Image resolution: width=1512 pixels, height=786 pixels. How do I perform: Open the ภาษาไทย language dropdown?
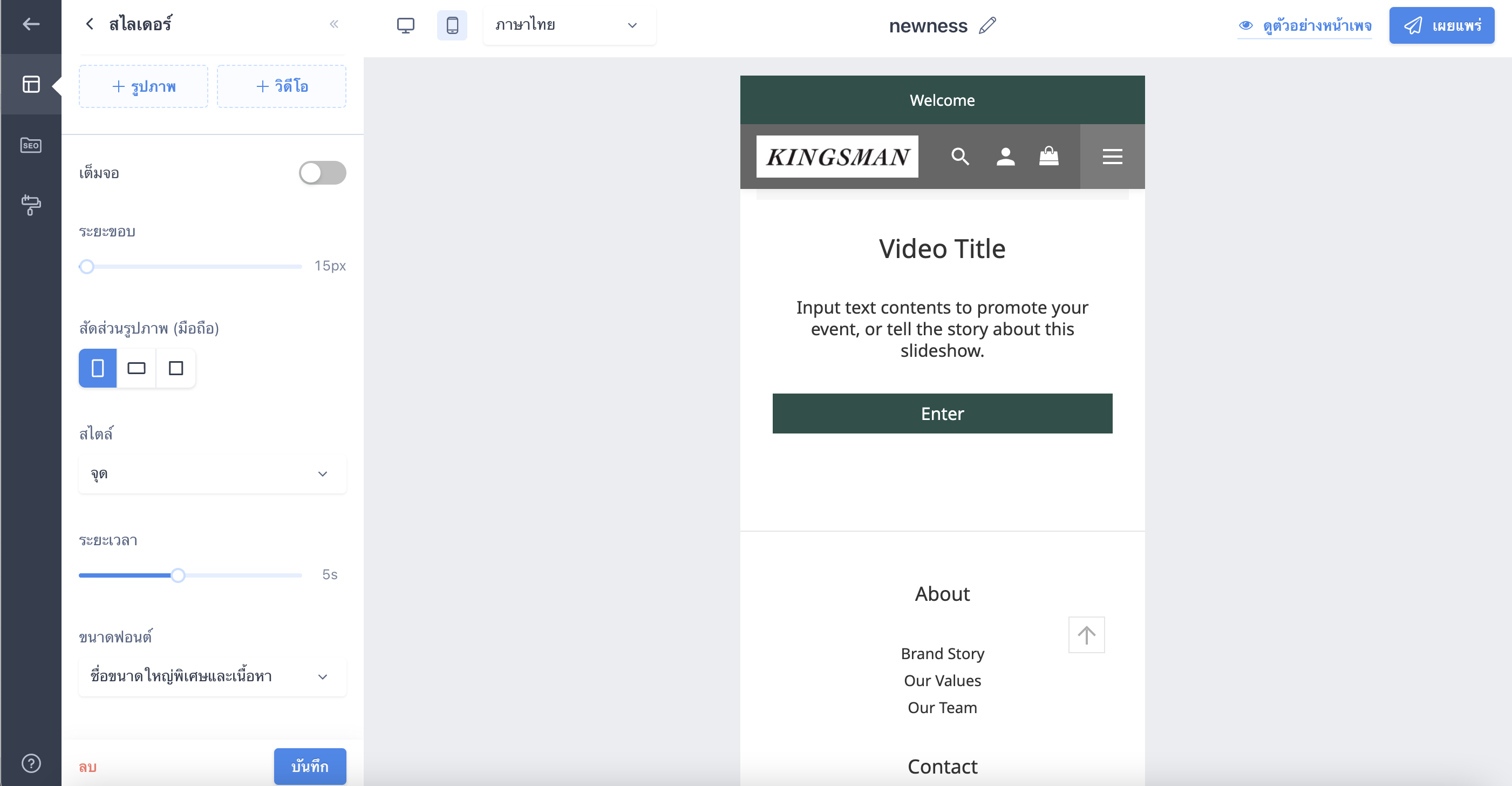point(569,25)
